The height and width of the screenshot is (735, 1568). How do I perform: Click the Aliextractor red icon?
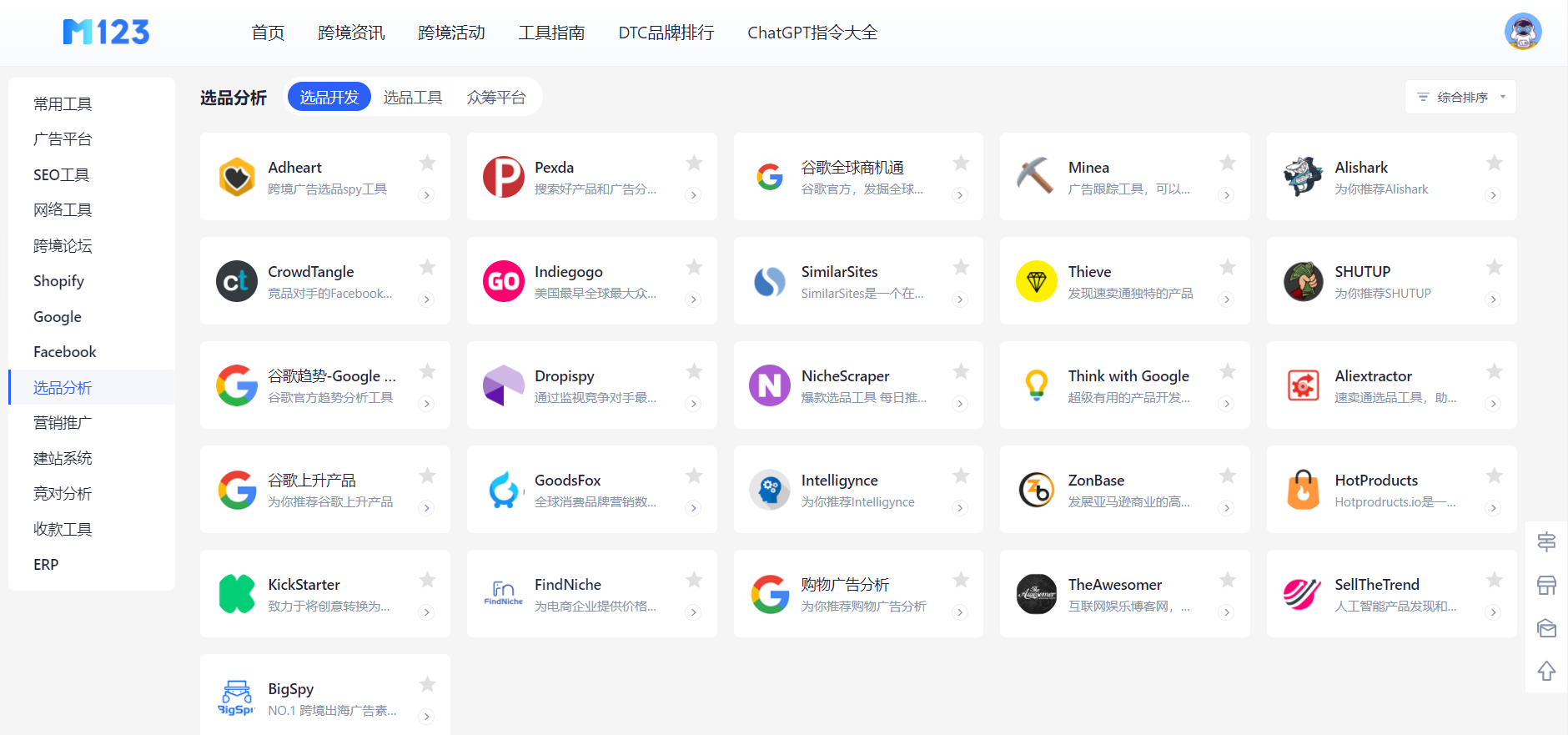1304,385
